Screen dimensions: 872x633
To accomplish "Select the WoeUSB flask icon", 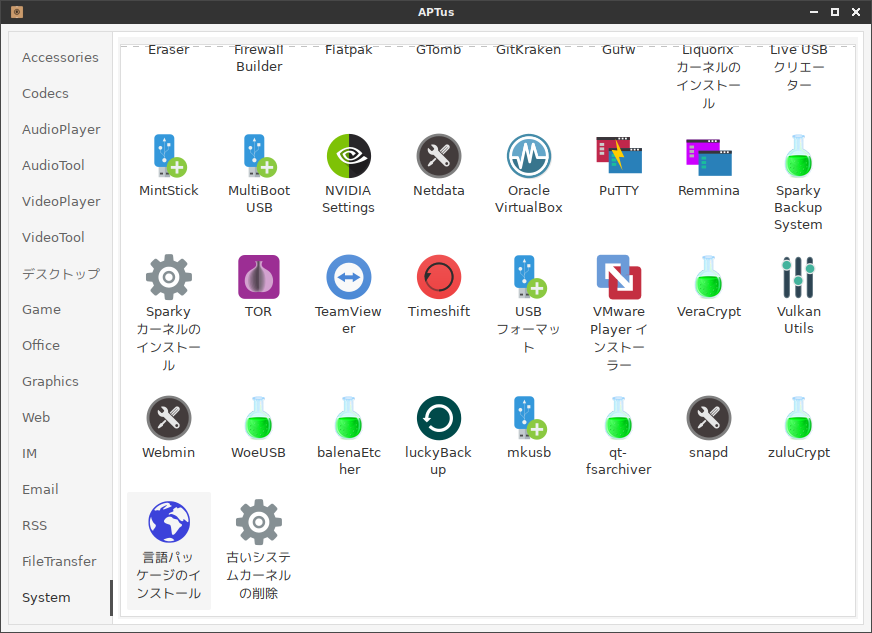I will coord(259,418).
